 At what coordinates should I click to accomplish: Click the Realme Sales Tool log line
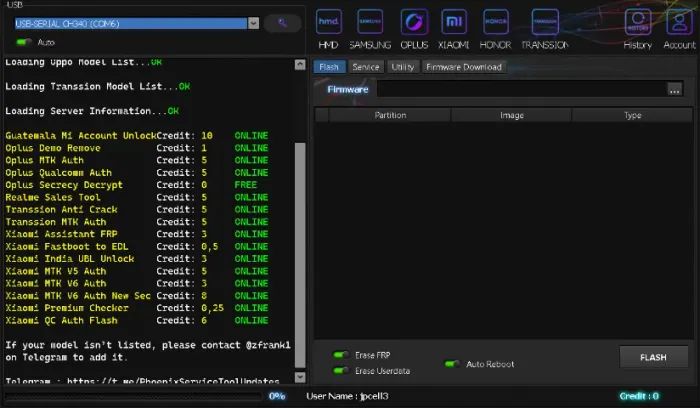(x=137, y=197)
